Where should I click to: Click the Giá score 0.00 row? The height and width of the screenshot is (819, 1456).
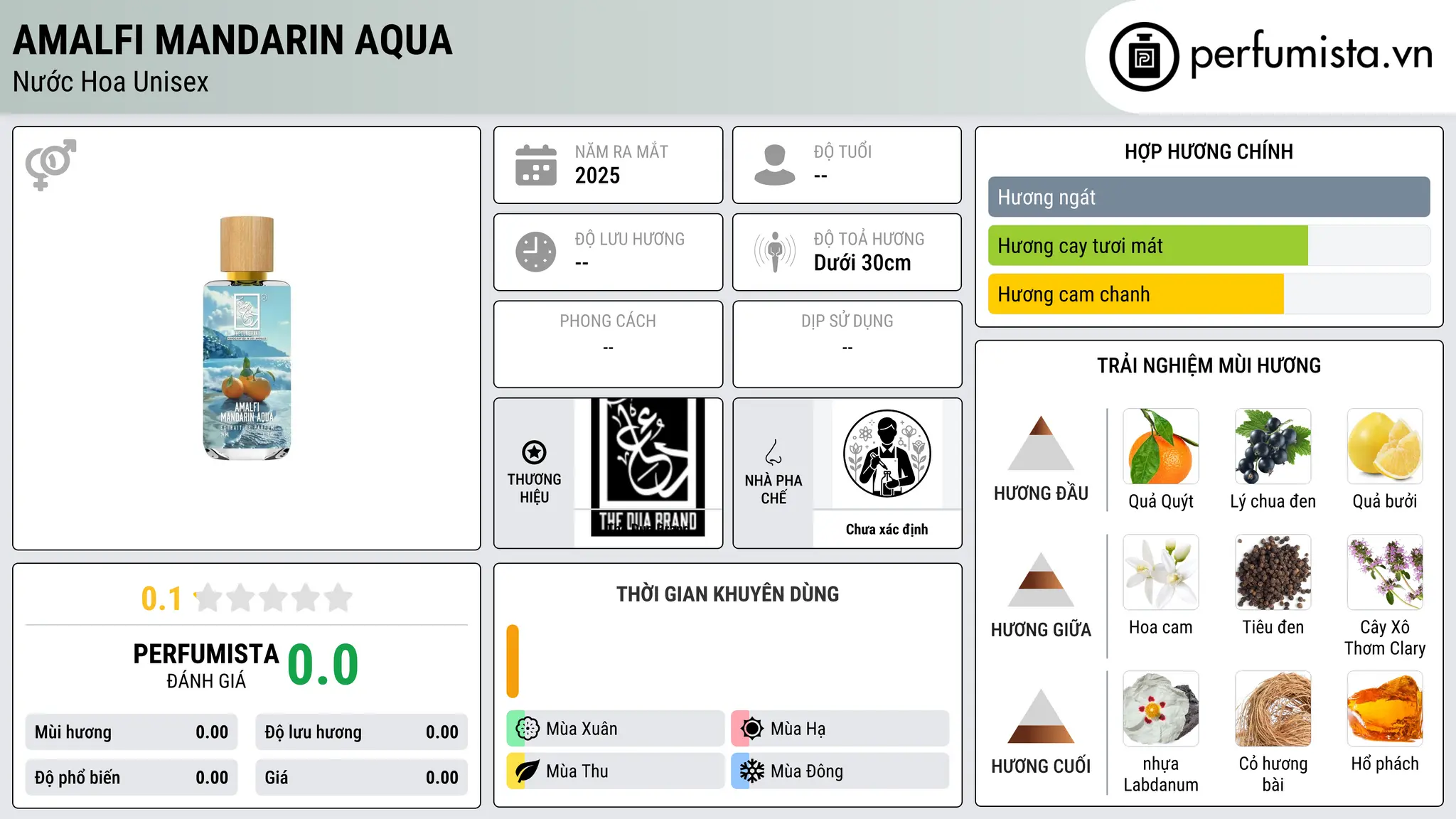coord(361,778)
